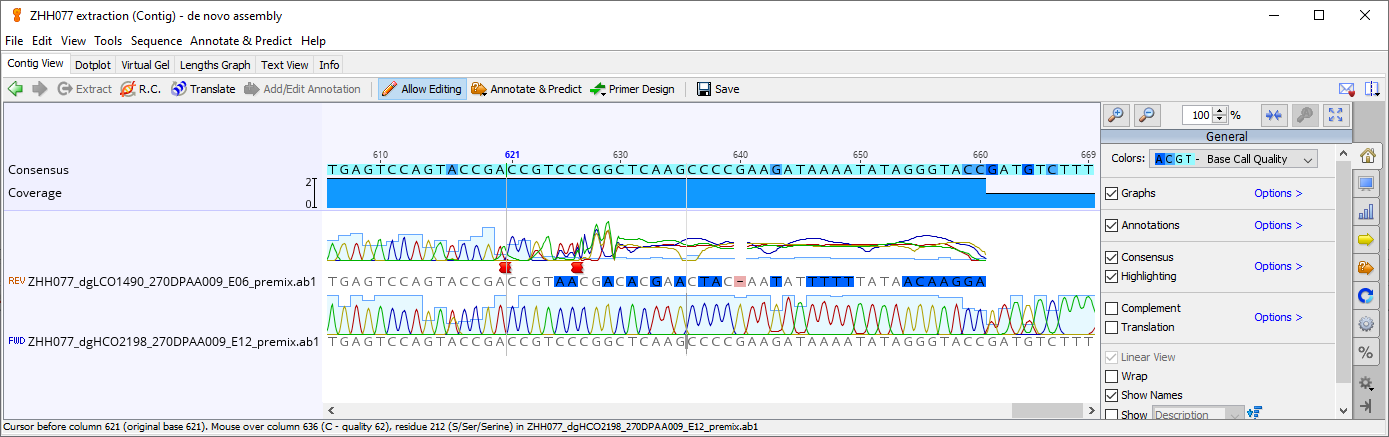This screenshot has width=1389, height=437.
Task: Switch to the Virtual Gel tab
Action: coord(146,65)
